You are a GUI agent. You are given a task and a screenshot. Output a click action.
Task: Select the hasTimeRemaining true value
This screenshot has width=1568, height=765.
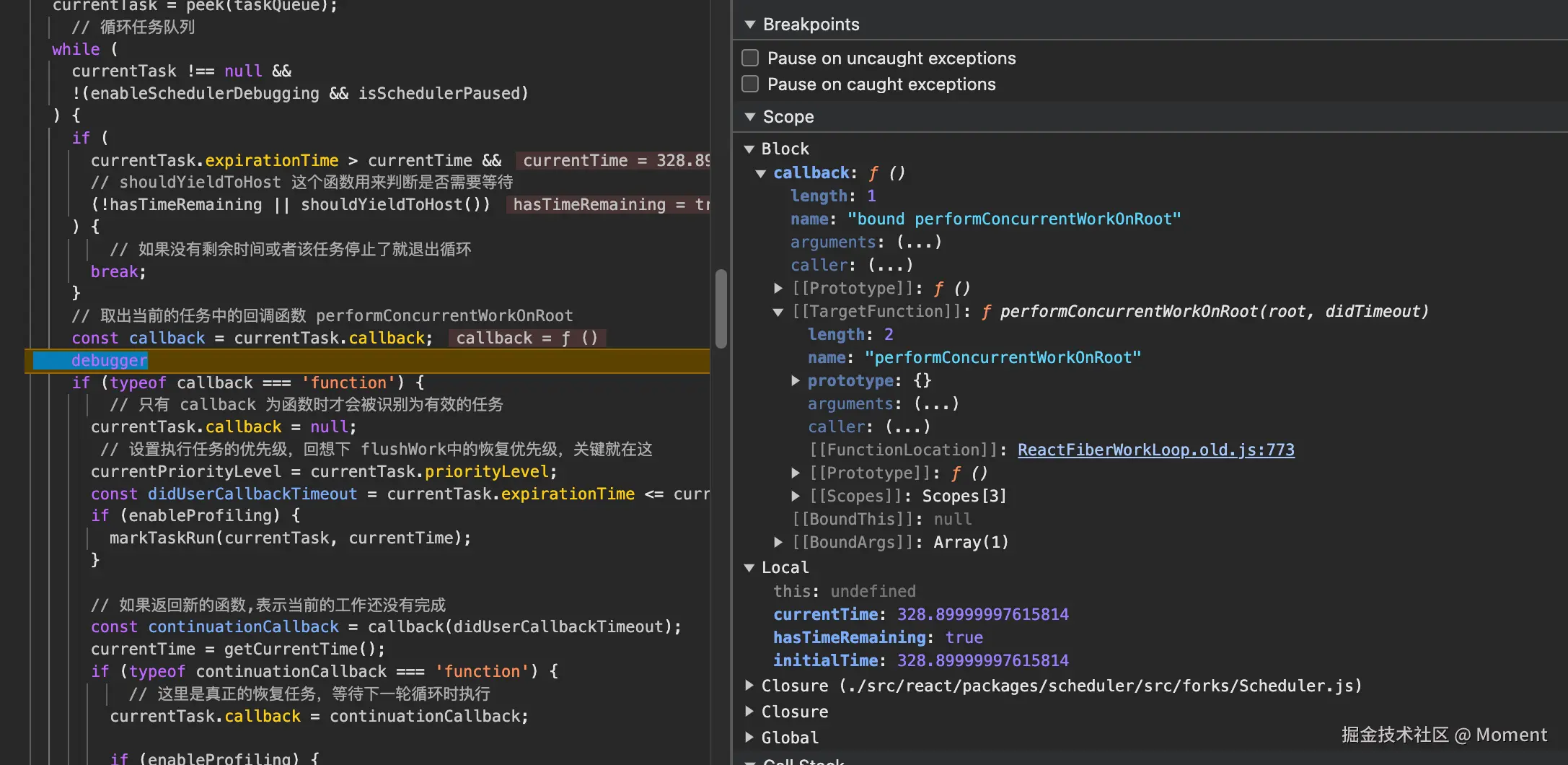point(964,637)
